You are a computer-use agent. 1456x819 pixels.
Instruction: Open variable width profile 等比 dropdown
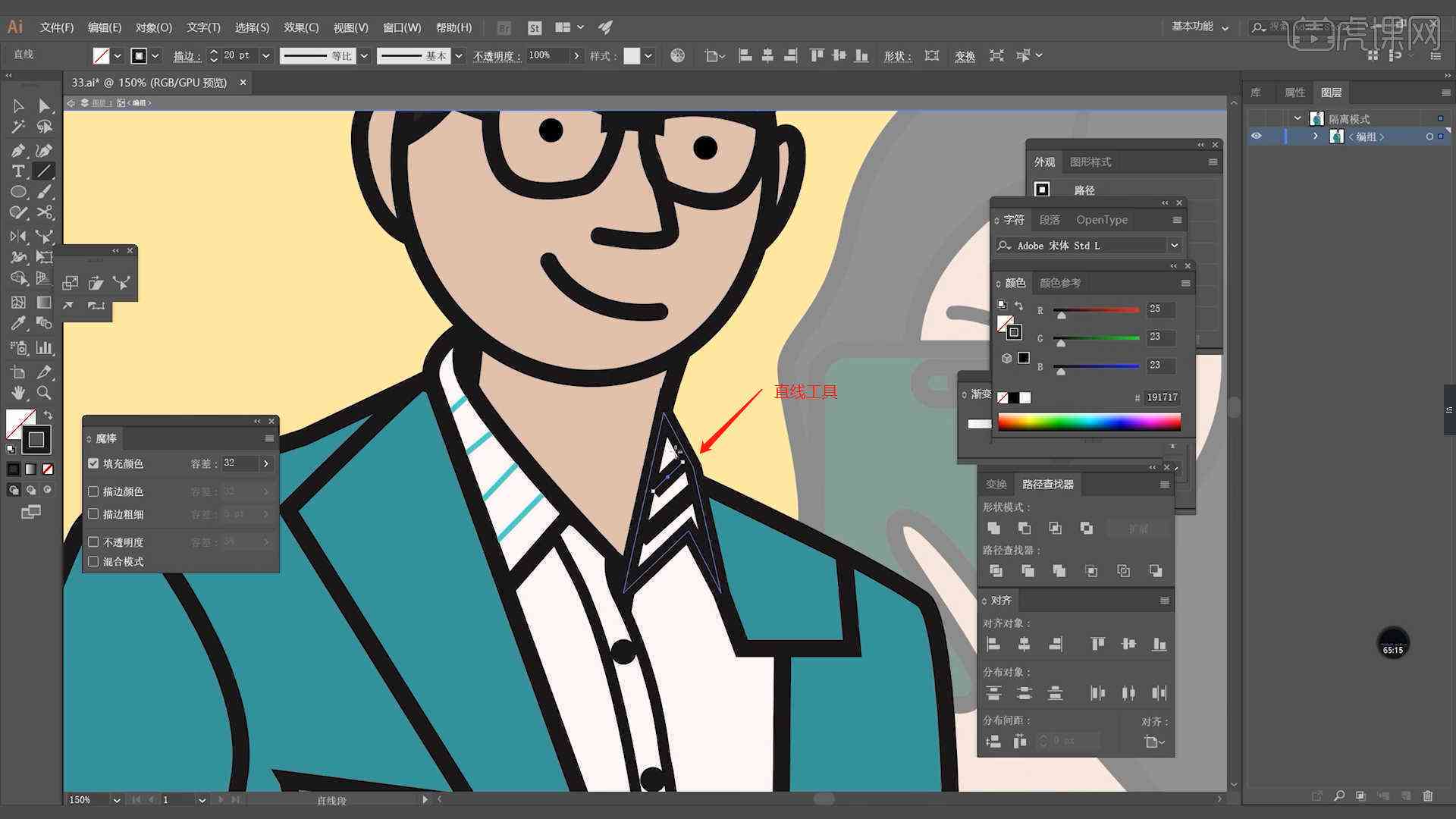[364, 55]
